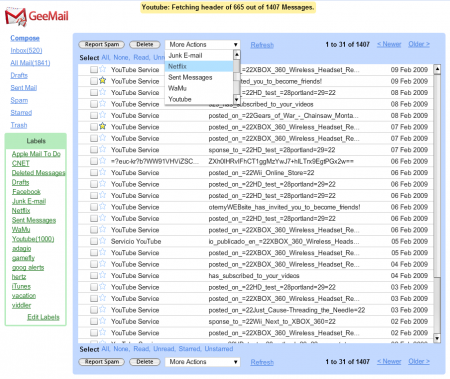Tick checkbox for 09 Feb XBOX_360 Headset message
Viewport: 450px width, 379px height.
94,70
